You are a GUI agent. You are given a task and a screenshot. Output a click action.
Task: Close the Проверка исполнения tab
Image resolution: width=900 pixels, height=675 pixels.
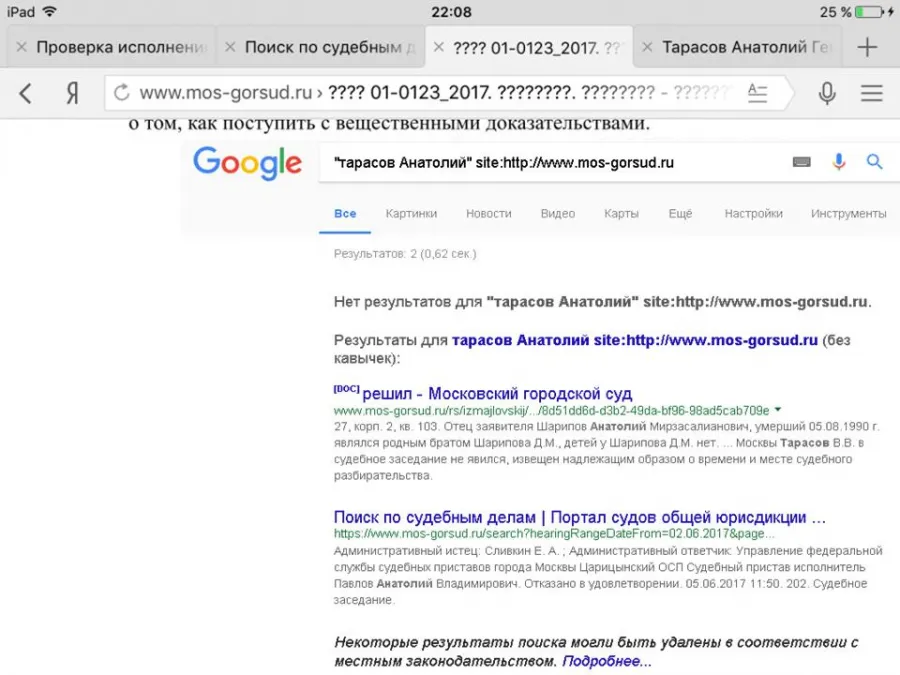point(22,47)
